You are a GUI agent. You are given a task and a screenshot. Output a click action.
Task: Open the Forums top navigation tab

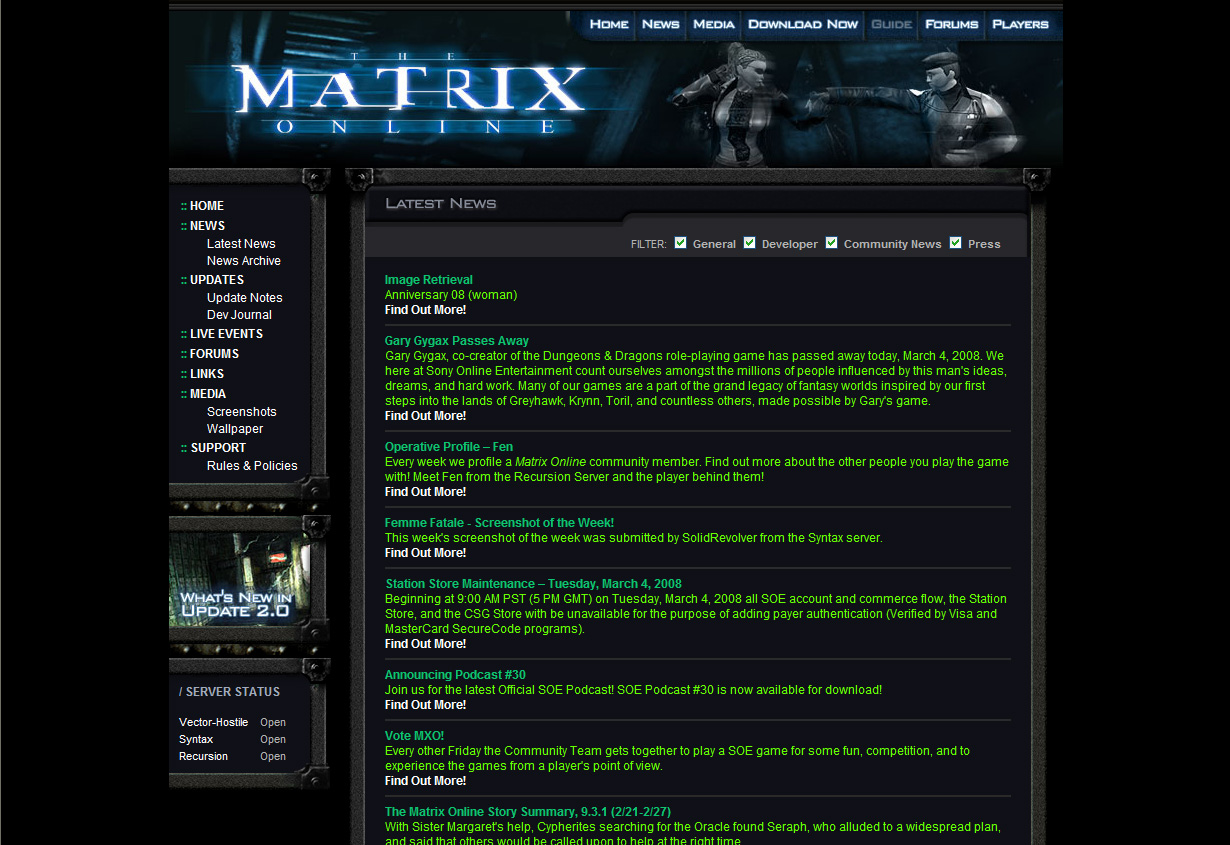951,25
